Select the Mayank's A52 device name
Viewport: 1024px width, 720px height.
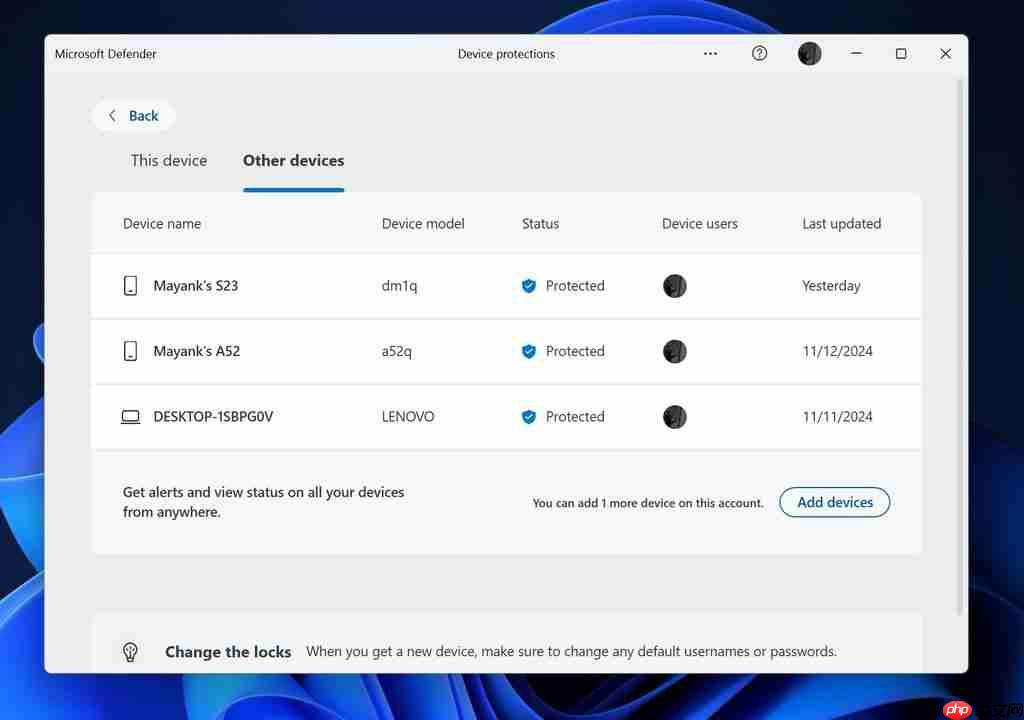[x=197, y=351]
